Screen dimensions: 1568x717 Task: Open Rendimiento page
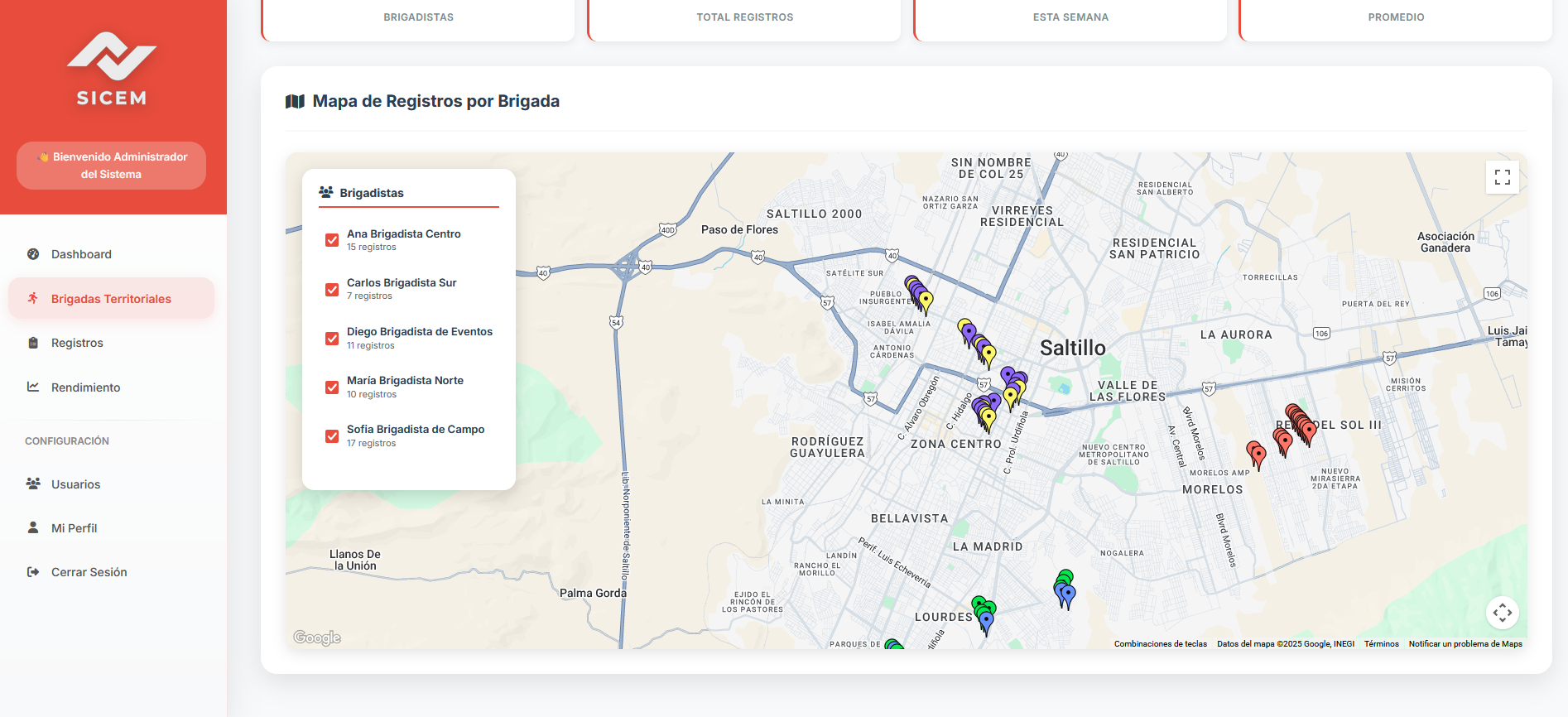111,387
